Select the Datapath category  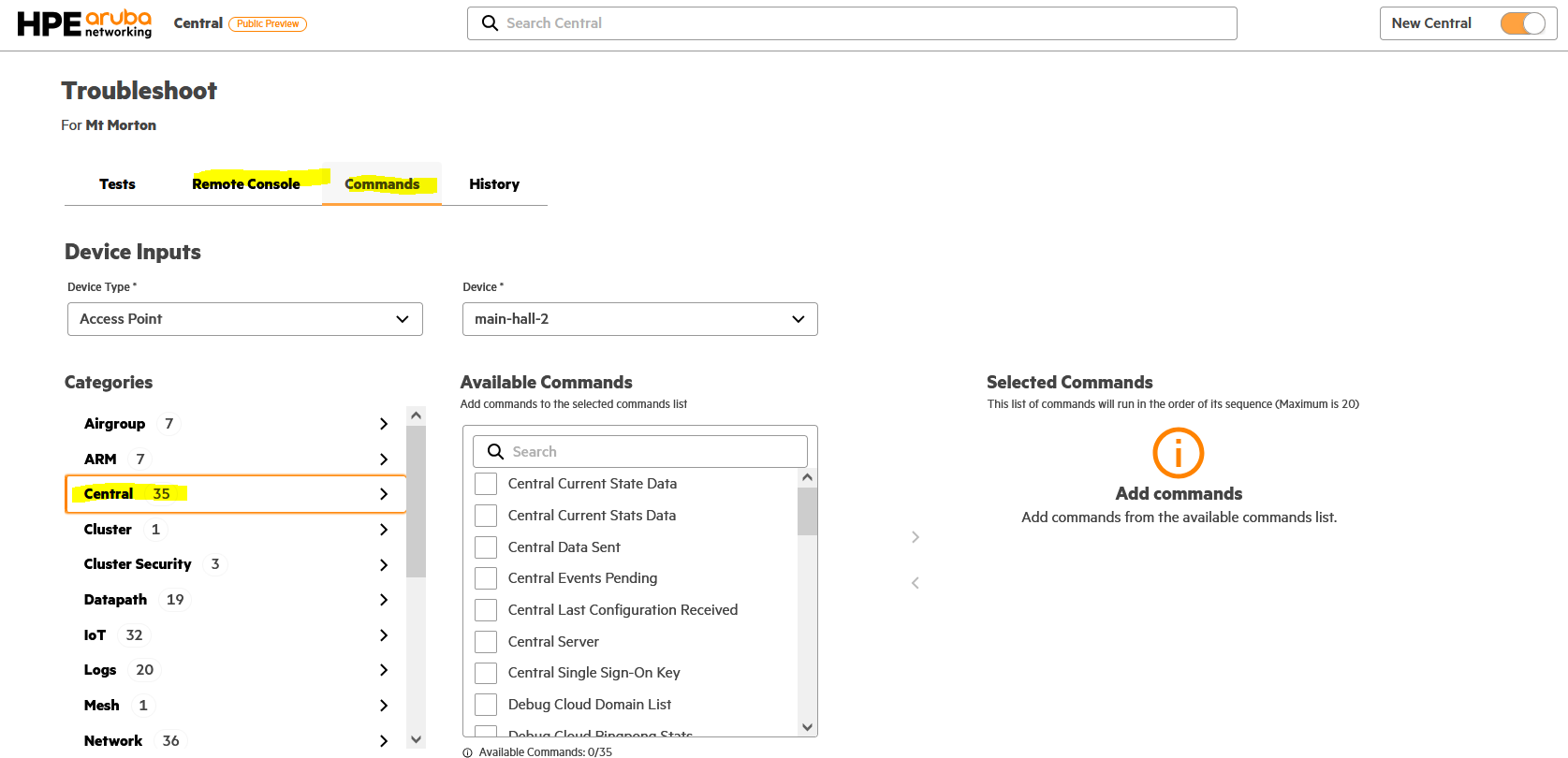[235, 600]
